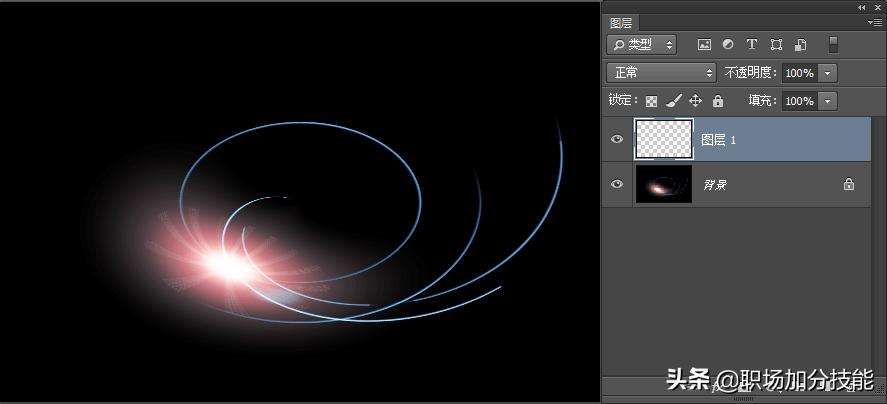Click the 填充 100% value field
Image resolution: width=887 pixels, height=404 pixels.
[x=800, y=101]
